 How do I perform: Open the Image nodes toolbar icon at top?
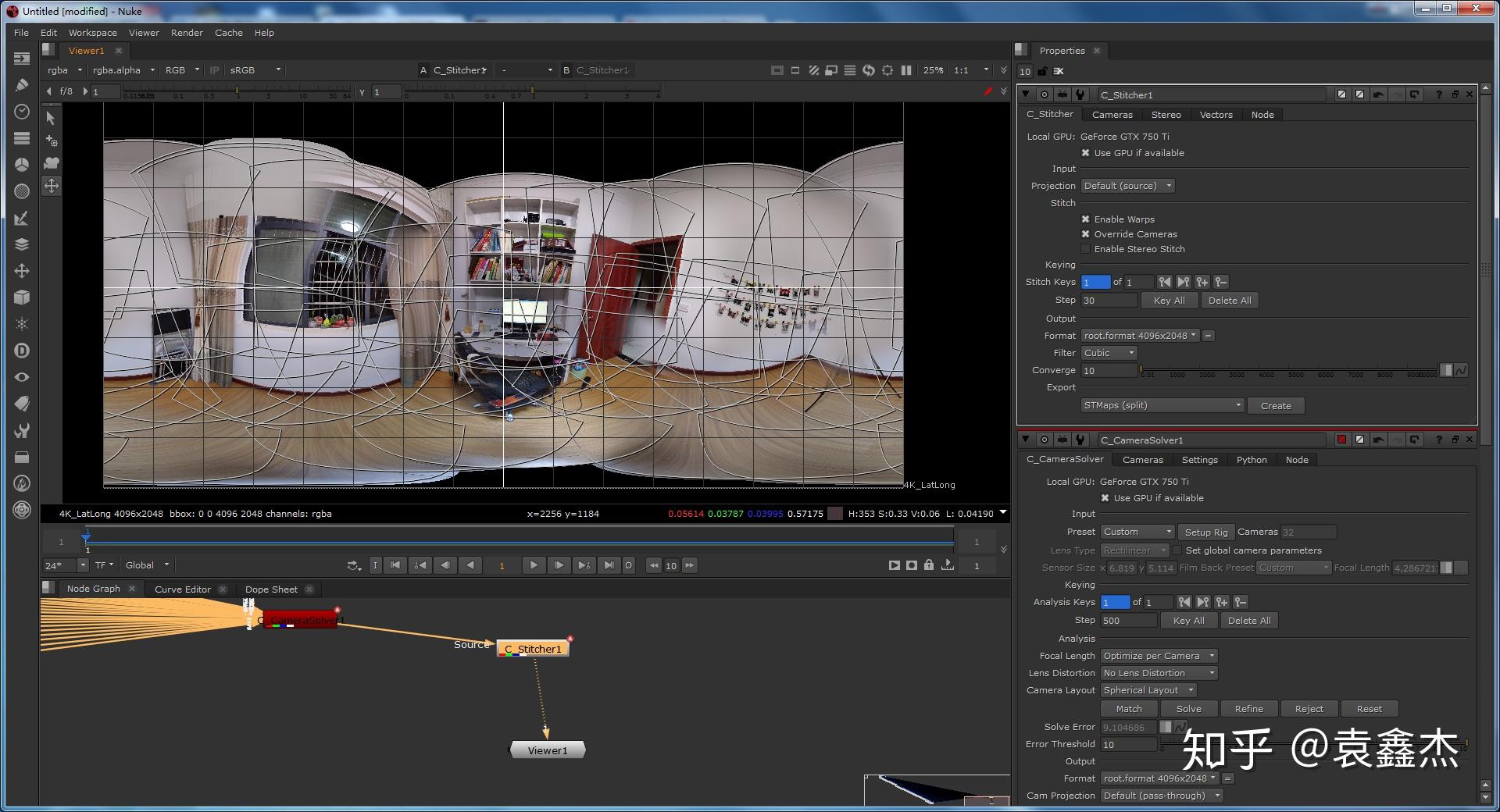click(22, 59)
